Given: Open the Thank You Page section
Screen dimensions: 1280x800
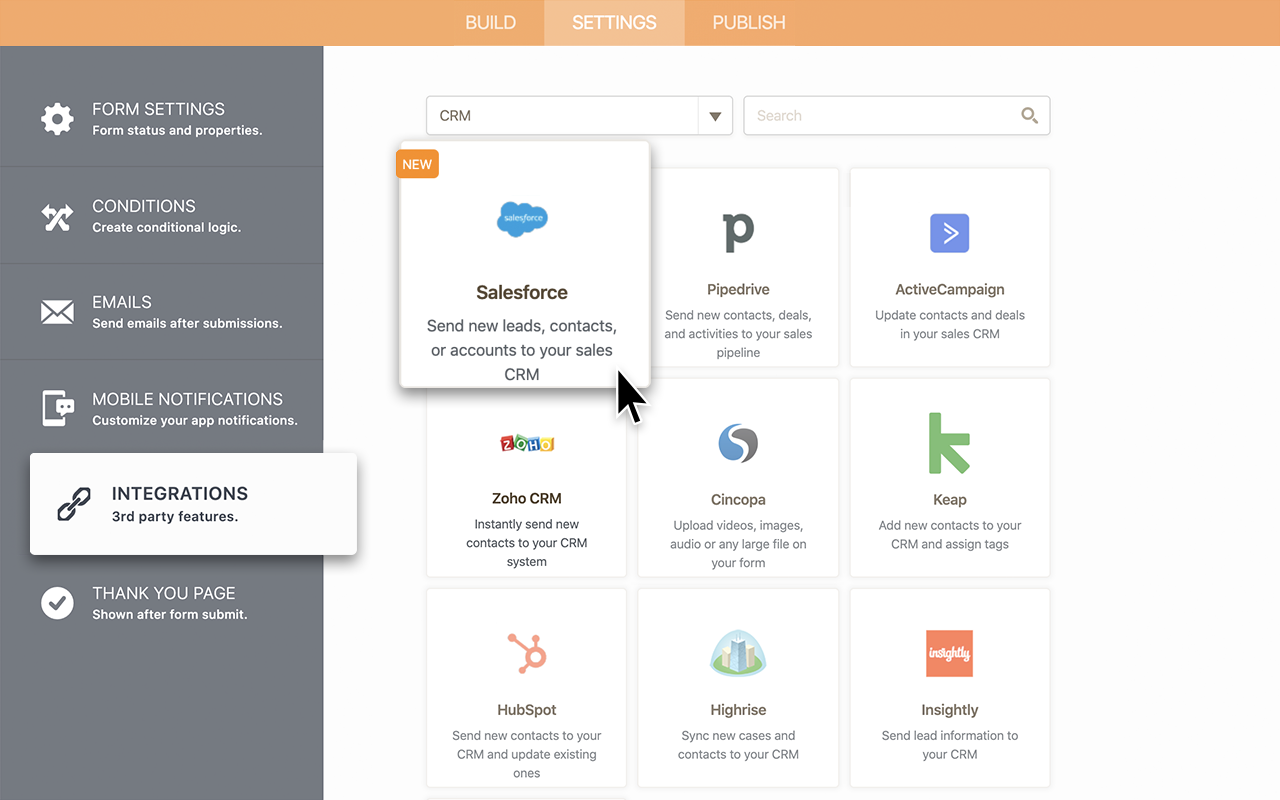Looking at the screenshot, I should [x=57, y=602].
